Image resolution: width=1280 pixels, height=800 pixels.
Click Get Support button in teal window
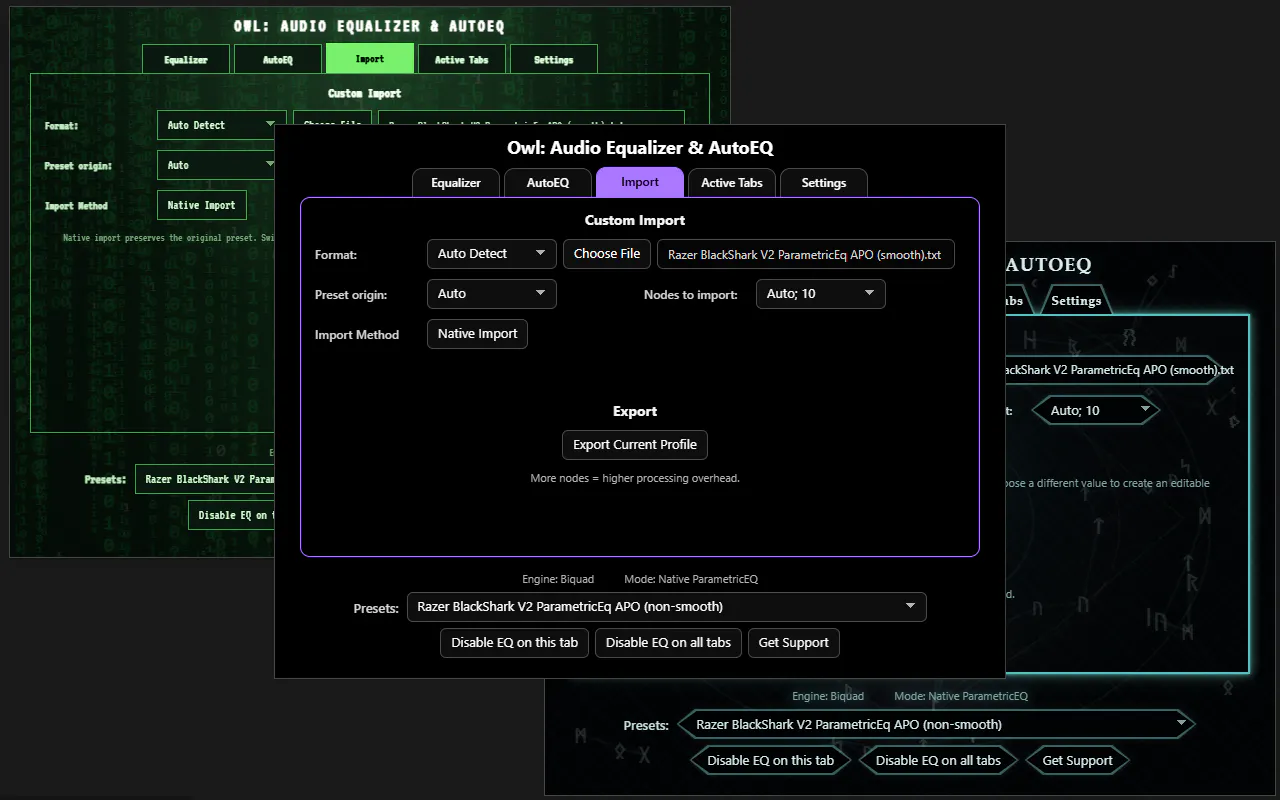1077,760
